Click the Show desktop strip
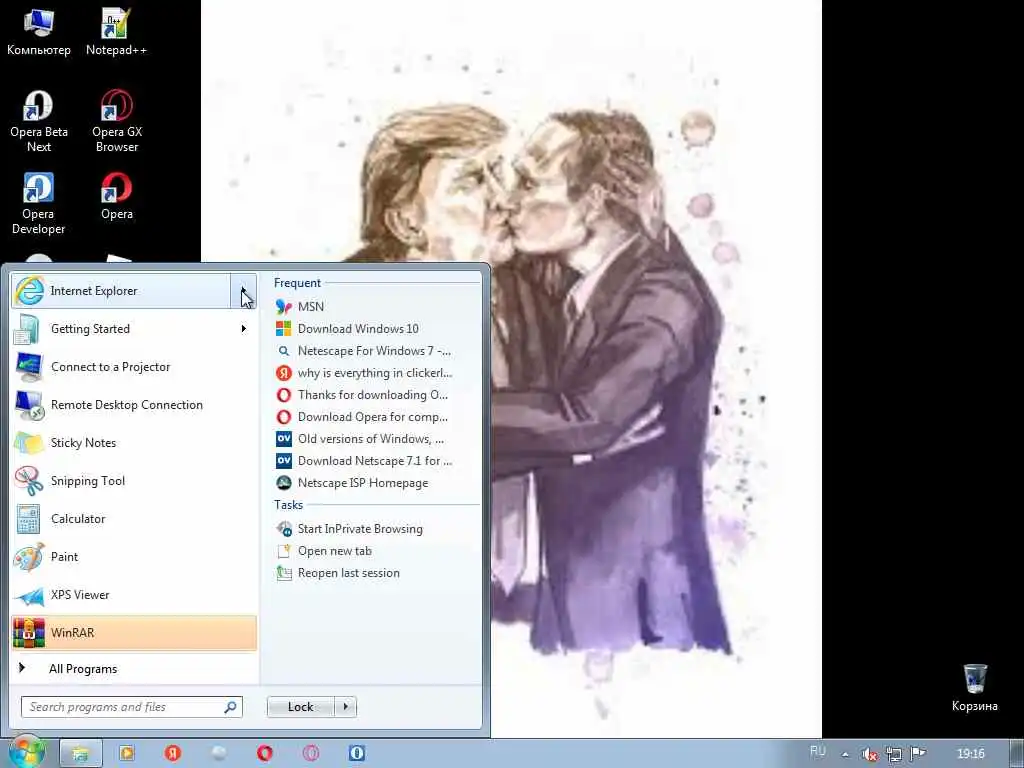The height and width of the screenshot is (768, 1024). coord(1017,754)
